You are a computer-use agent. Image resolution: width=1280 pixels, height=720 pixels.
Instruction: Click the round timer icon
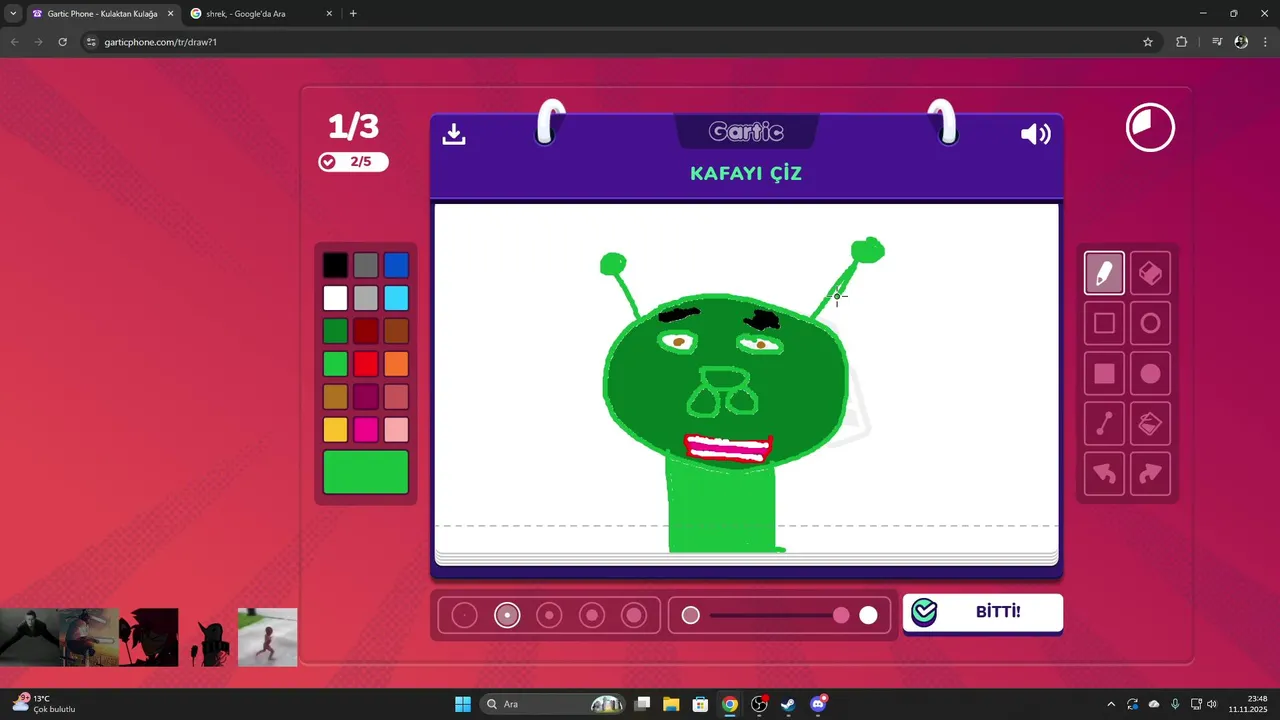pyautogui.click(x=1150, y=128)
